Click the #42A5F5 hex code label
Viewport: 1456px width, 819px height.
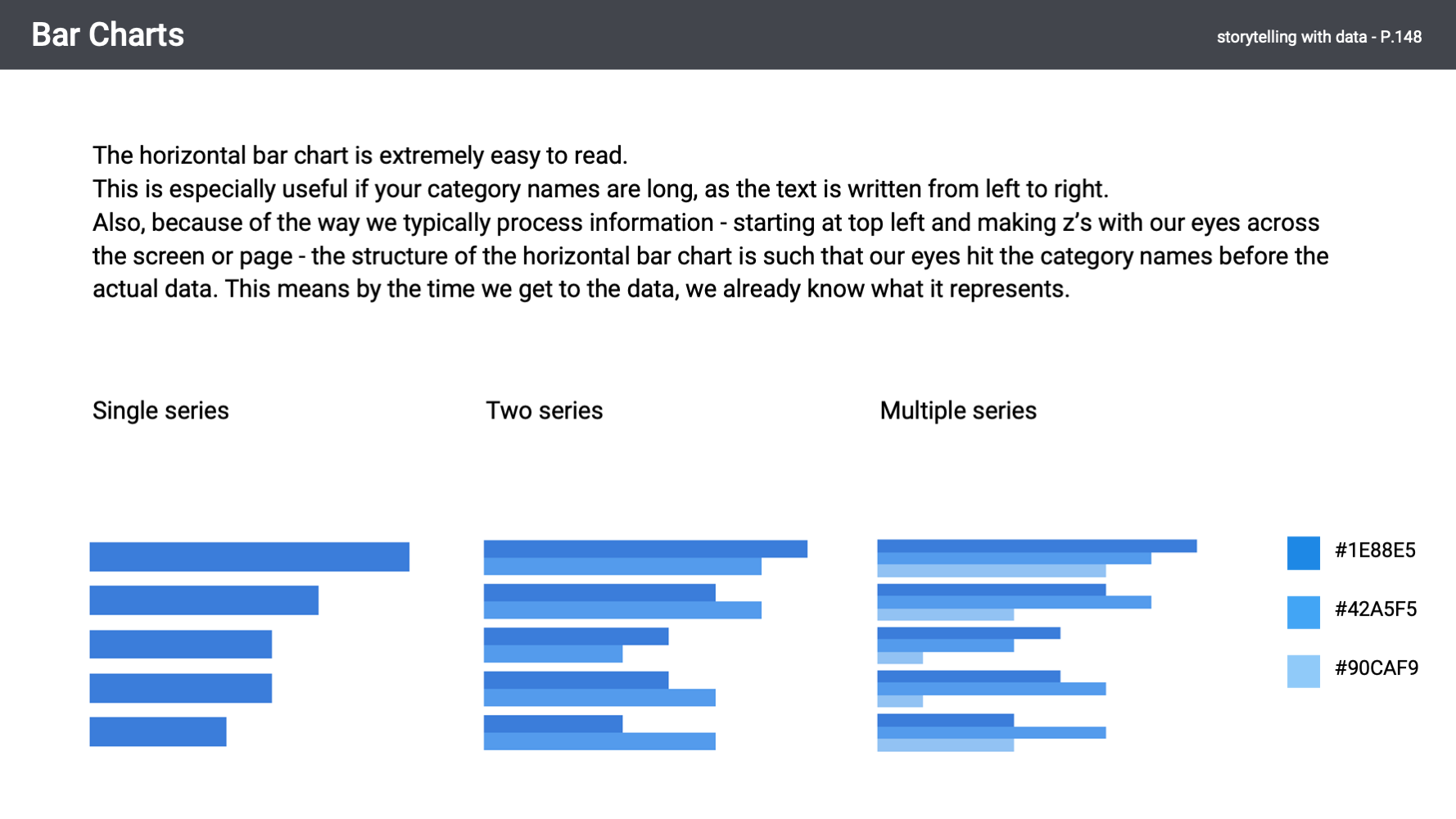(x=1376, y=609)
